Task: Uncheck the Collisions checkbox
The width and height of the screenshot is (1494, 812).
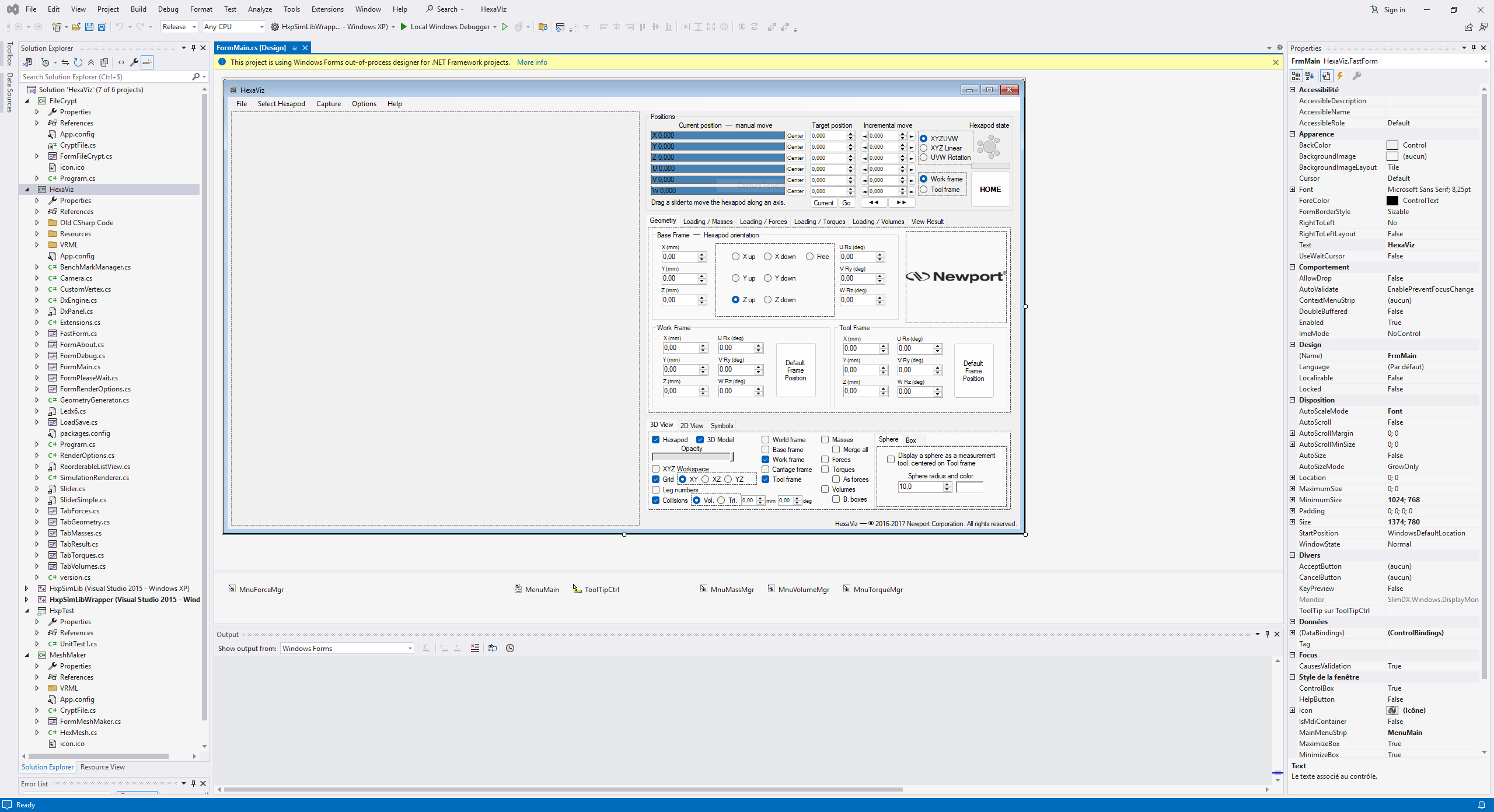Action: (656, 501)
